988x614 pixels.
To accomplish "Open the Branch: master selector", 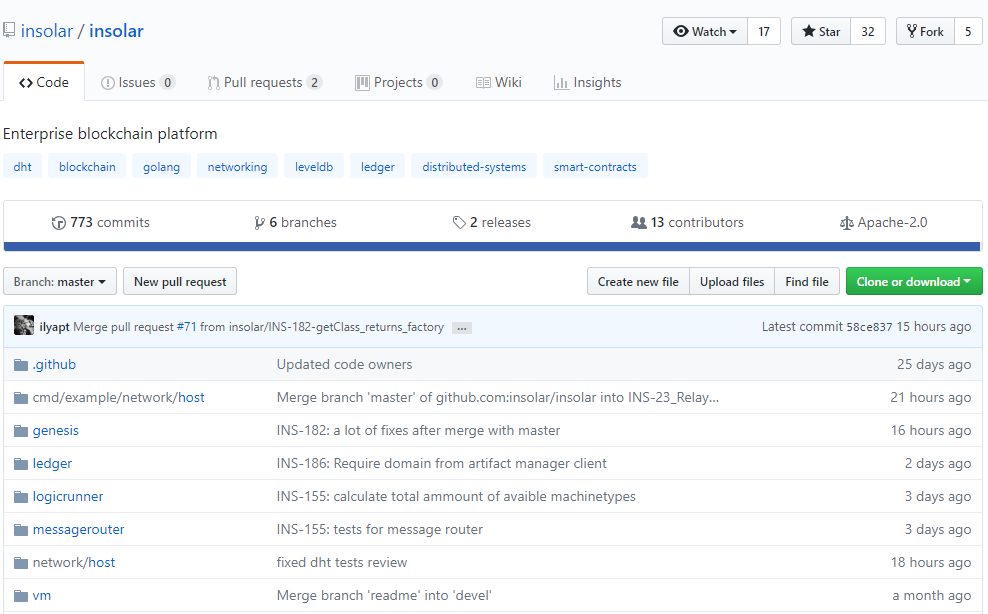I will [x=60, y=282].
